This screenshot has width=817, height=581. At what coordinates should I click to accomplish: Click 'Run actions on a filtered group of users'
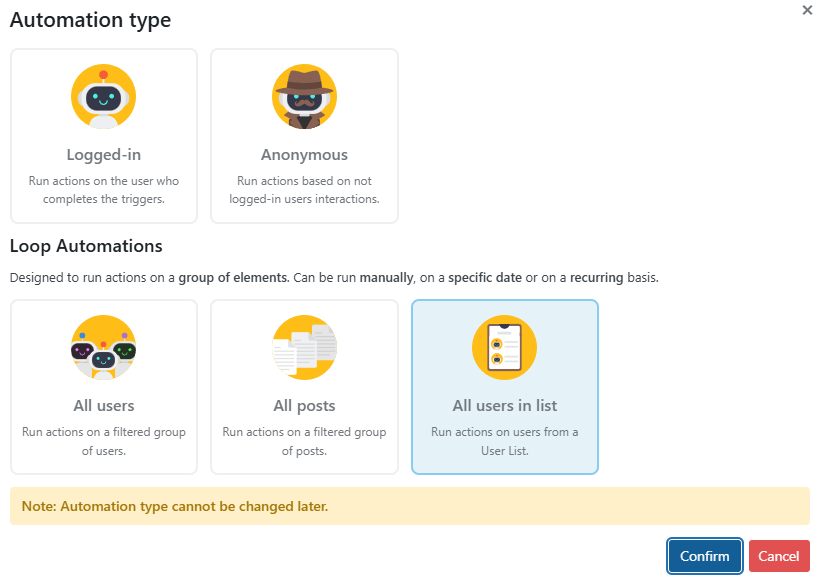104,441
